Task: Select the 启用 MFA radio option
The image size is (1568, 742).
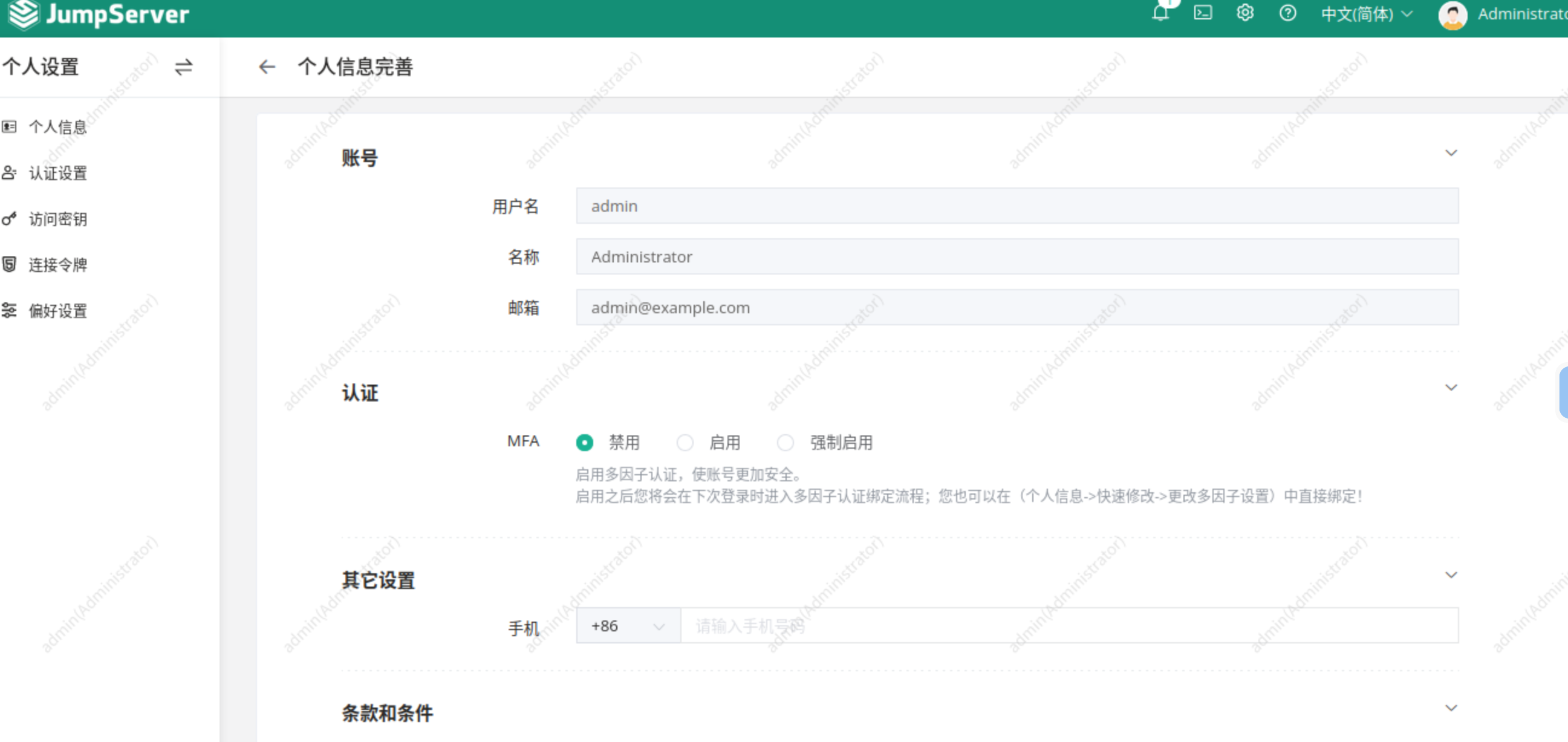Action: point(685,443)
